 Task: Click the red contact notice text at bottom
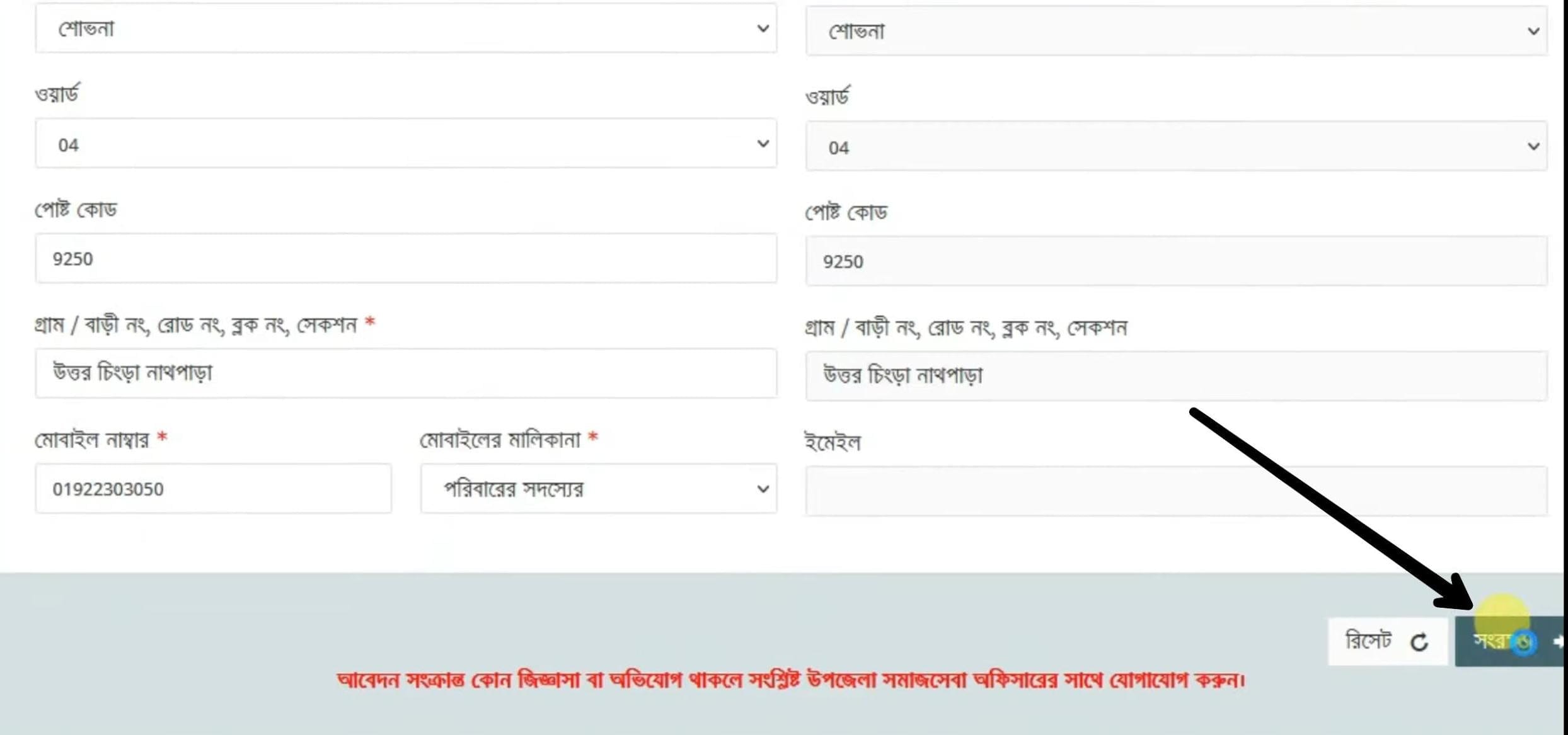[x=791, y=680]
